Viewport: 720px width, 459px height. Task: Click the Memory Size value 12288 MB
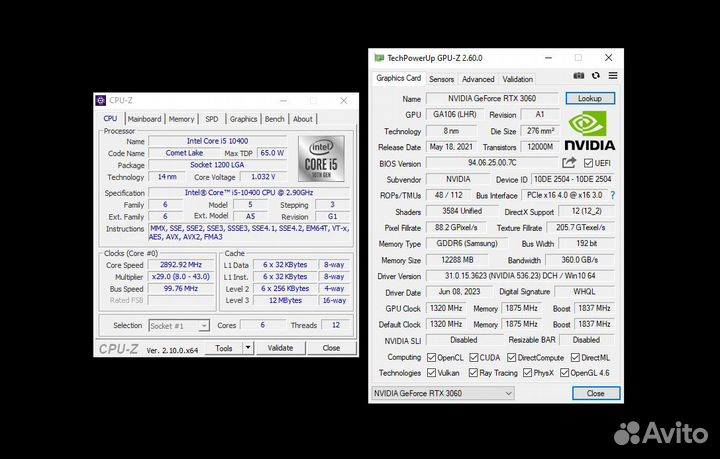tap(457, 260)
